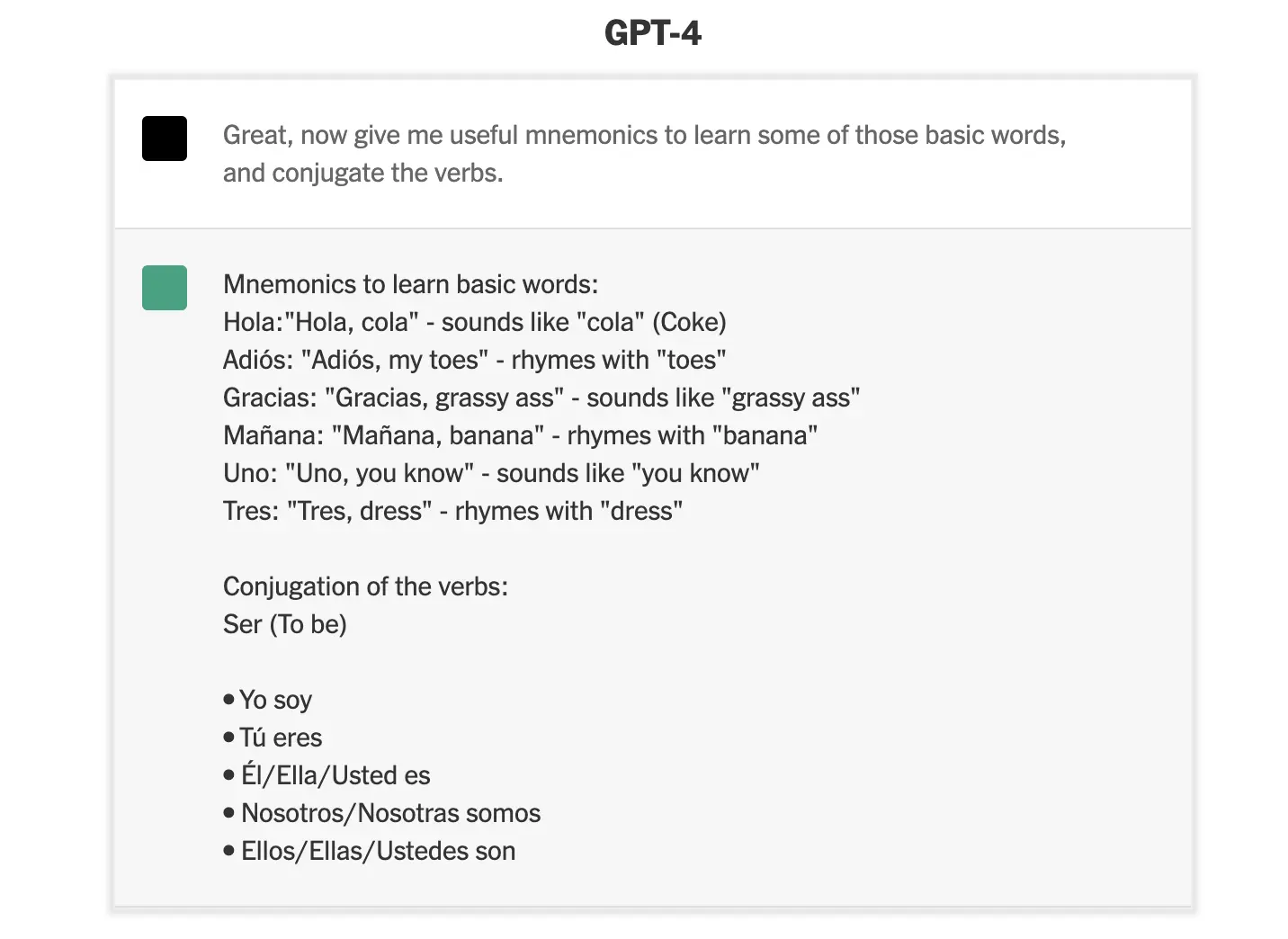Click the bullet dot before 'Yo soy'

[228, 699]
